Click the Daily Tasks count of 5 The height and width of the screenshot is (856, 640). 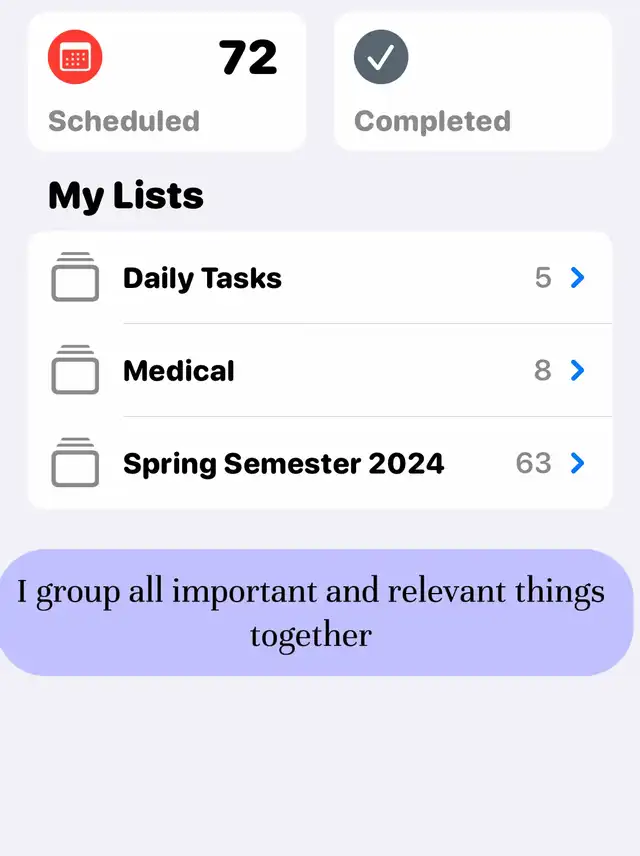click(543, 277)
